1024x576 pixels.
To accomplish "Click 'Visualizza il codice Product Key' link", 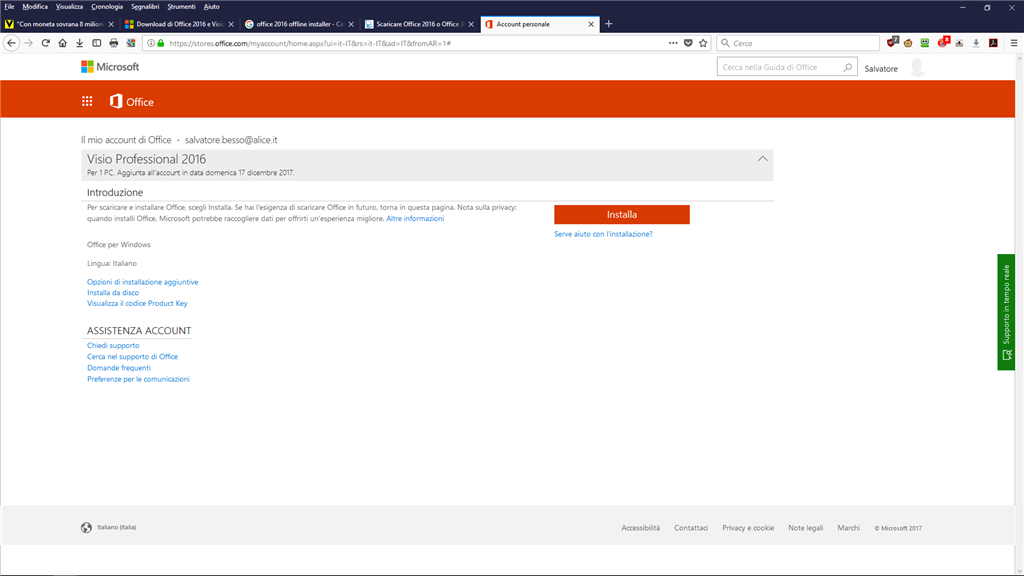I will (137, 303).
